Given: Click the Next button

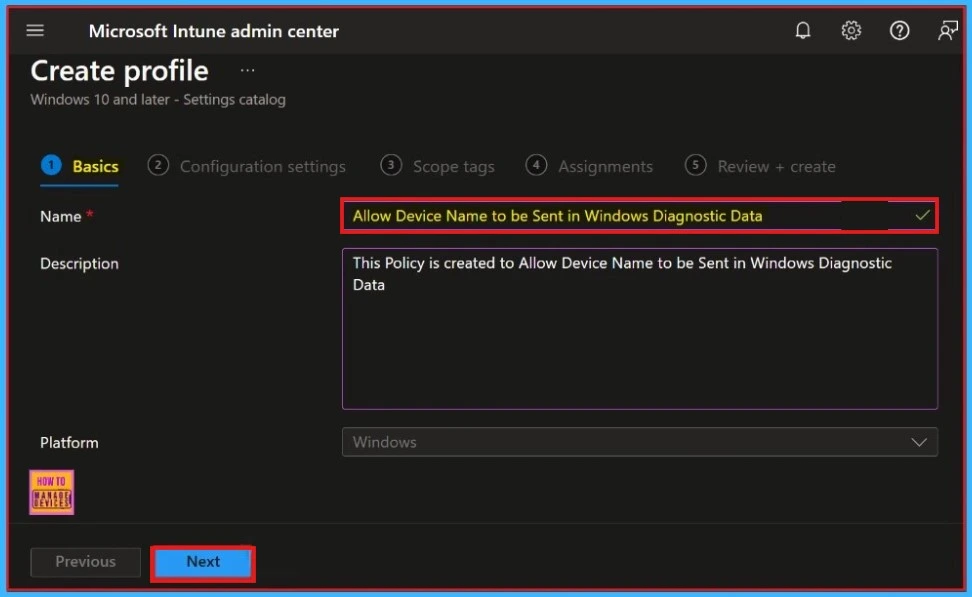Looking at the screenshot, I should pyautogui.click(x=203, y=562).
